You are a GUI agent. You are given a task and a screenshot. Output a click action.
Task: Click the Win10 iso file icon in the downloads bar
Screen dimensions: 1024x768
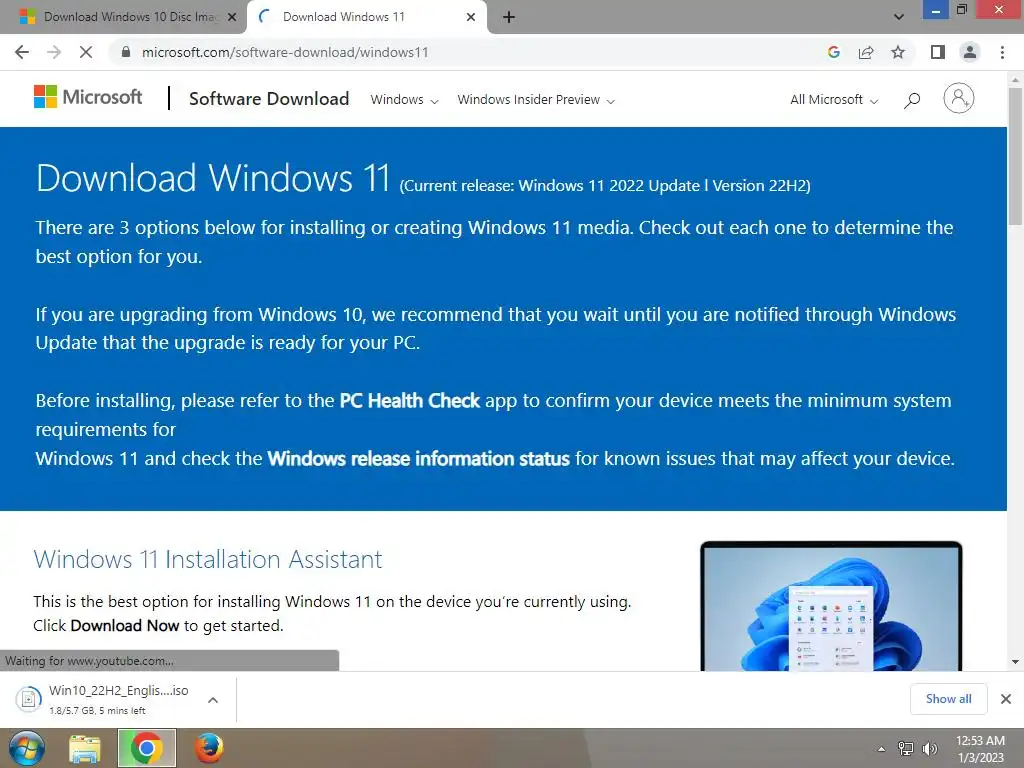28,699
